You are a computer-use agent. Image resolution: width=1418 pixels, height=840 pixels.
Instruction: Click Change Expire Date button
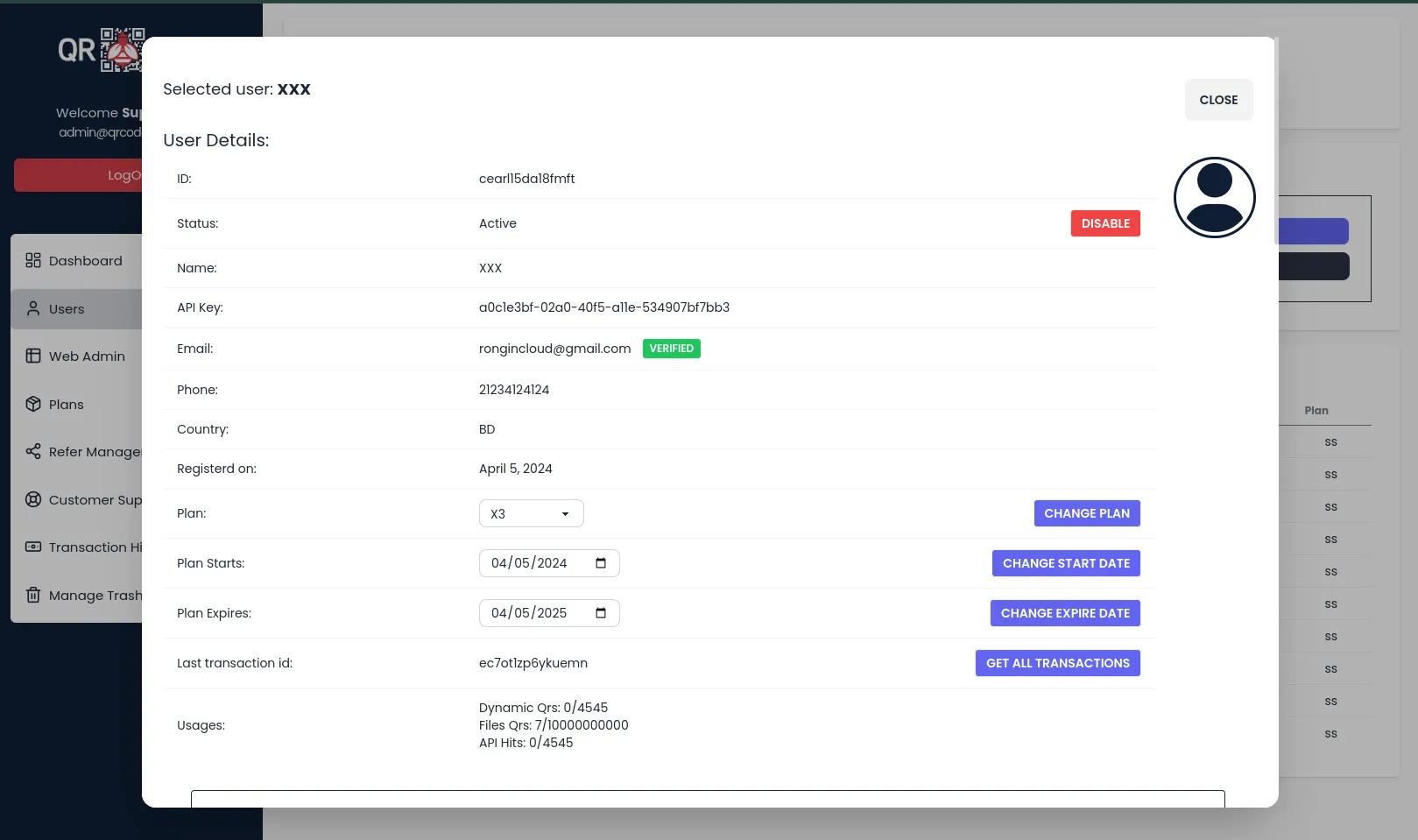pyautogui.click(x=1064, y=613)
